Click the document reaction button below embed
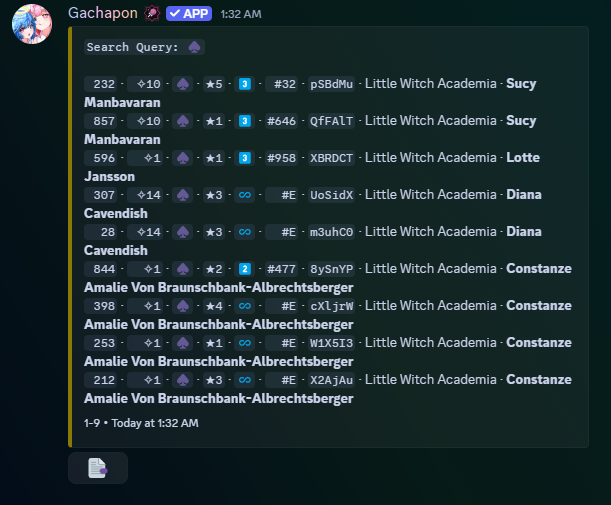 coord(98,468)
